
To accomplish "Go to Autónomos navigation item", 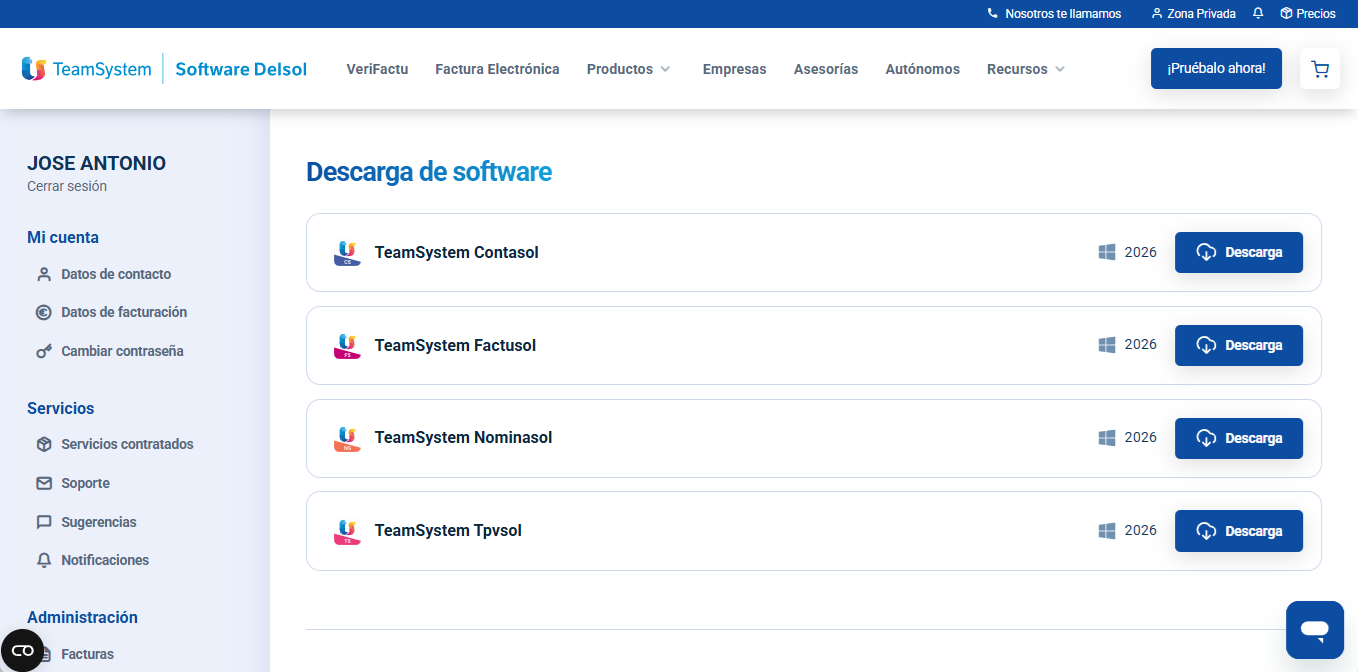I will [x=922, y=69].
